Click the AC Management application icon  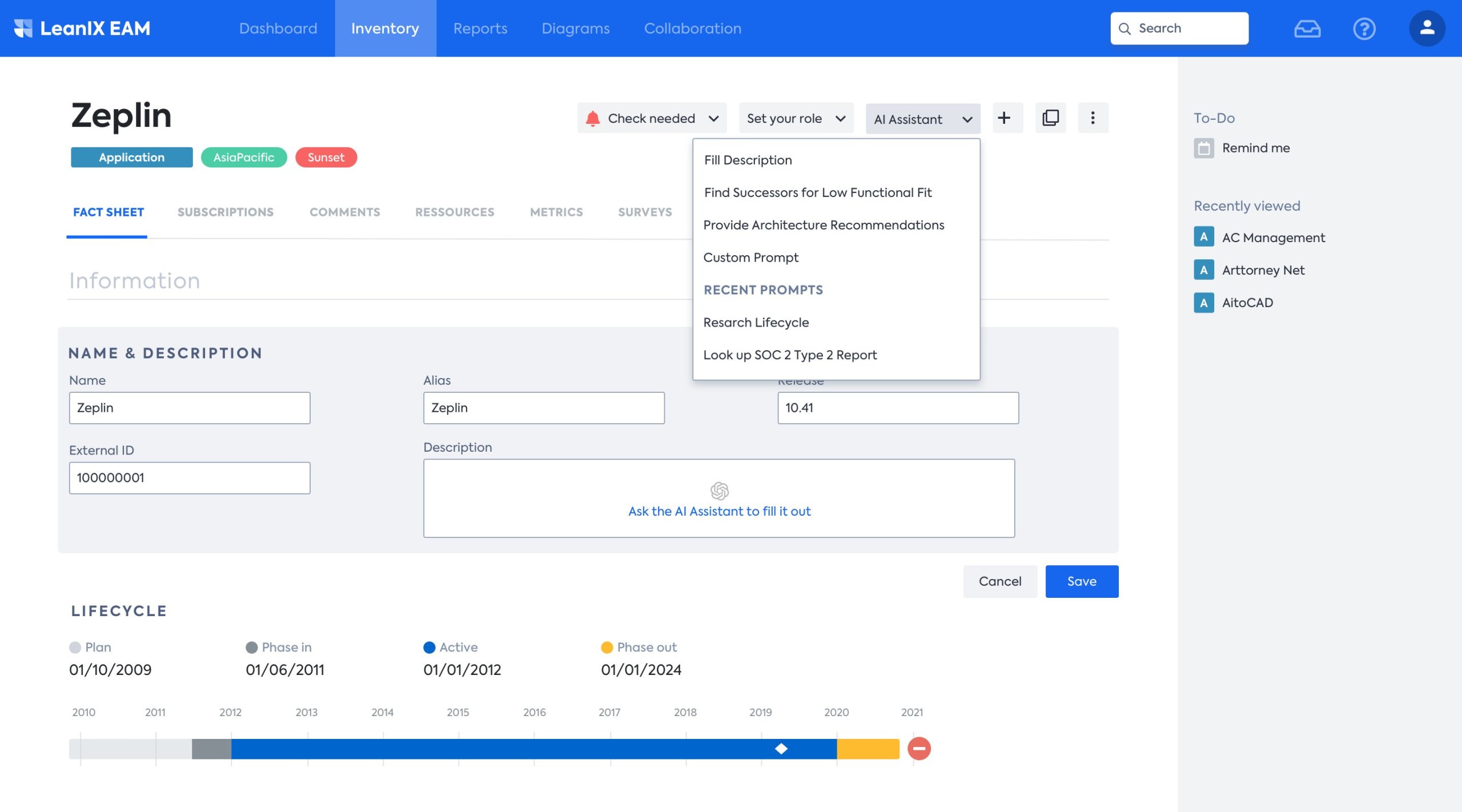[1203, 237]
